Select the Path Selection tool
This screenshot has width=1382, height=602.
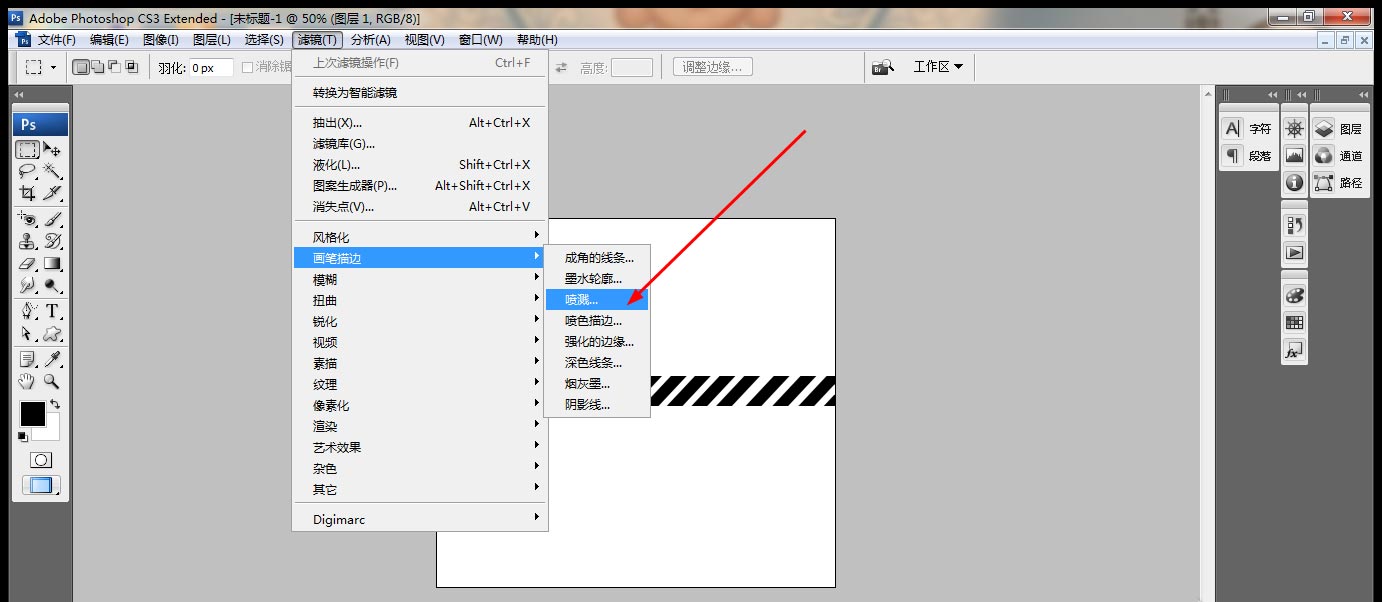click(x=28, y=333)
